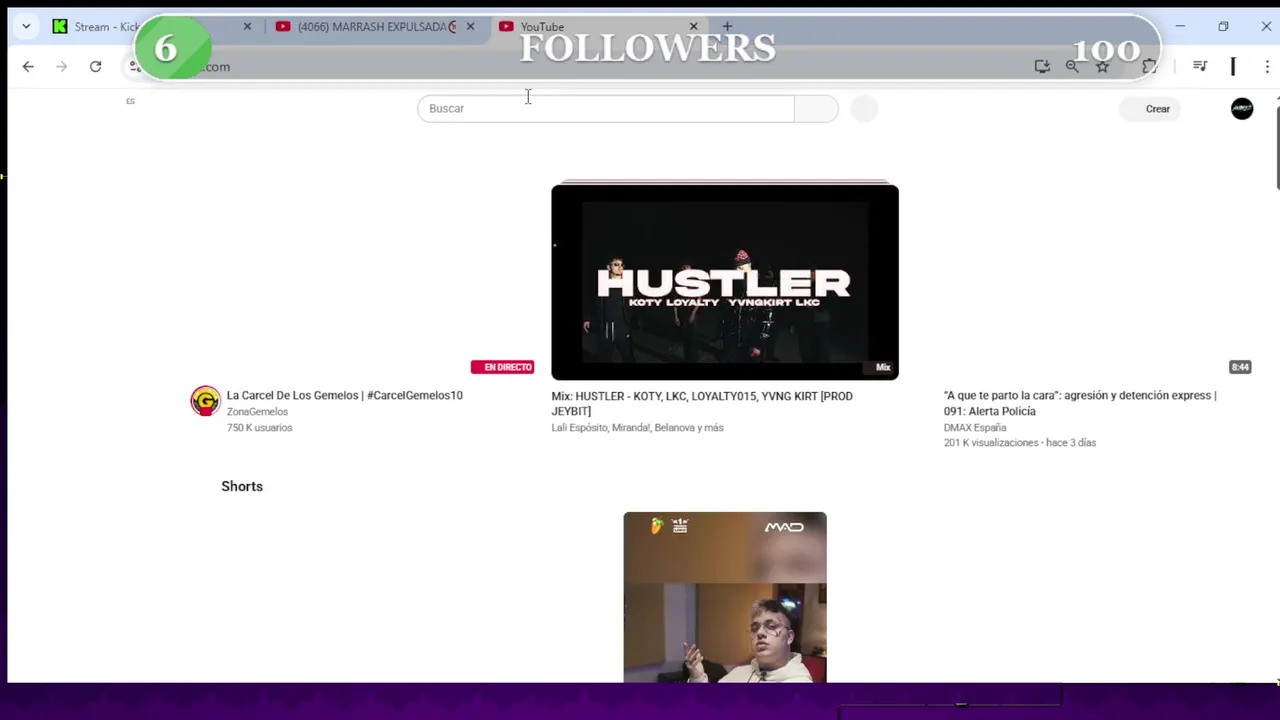
Task: Open the DMAX España channel name
Action: pyautogui.click(x=975, y=427)
